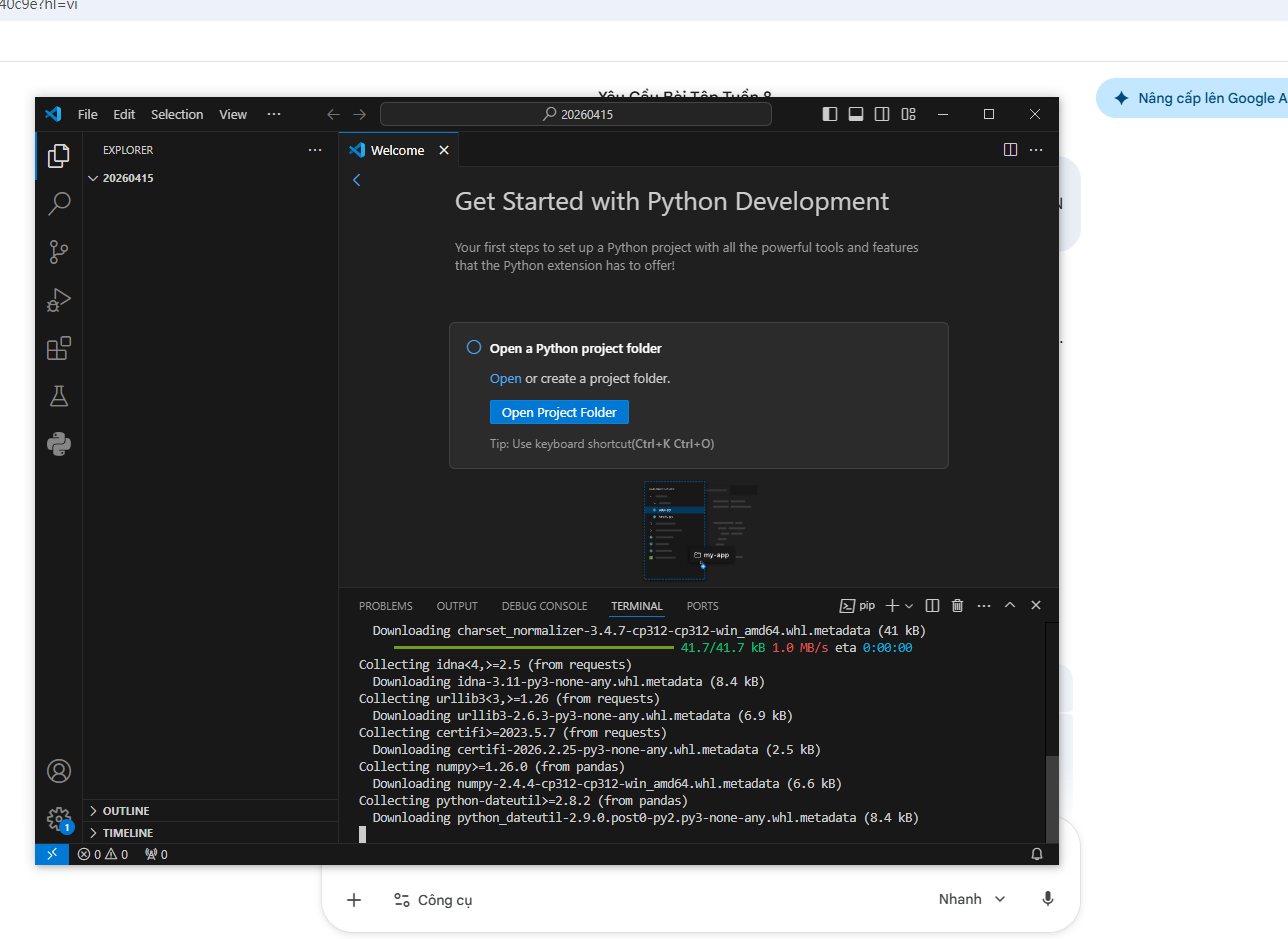The width and height of the screenshot is (1288, 939).
Task: Open the Search view in activity bar
Action: pyautogui.click(x=59, y=204)
